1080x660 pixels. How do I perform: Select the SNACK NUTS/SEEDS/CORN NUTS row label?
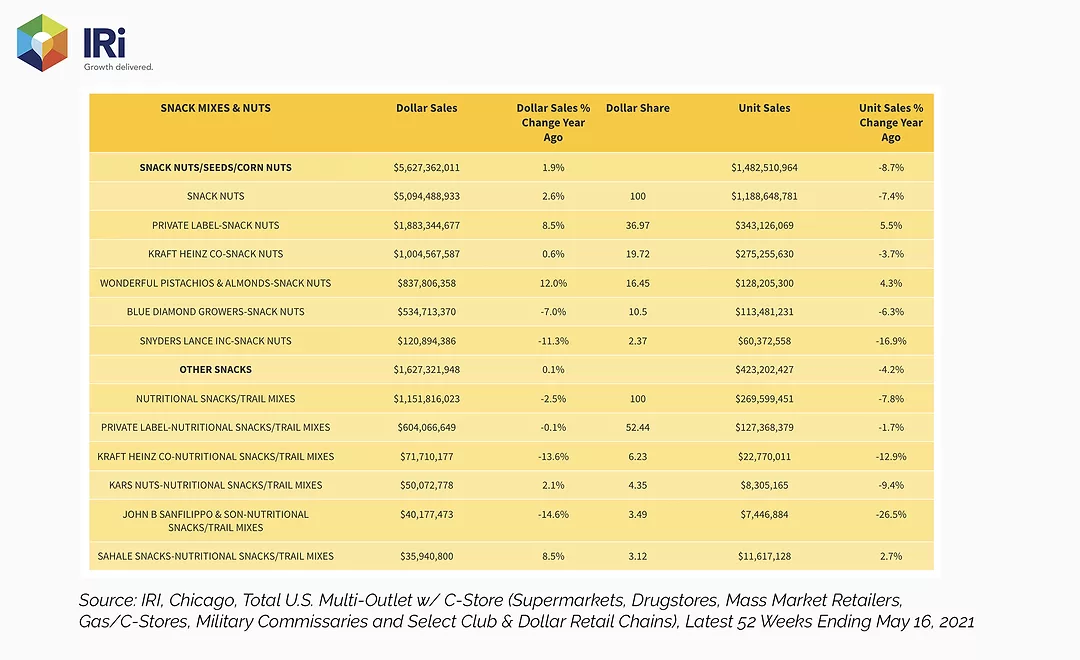point(216,167)
